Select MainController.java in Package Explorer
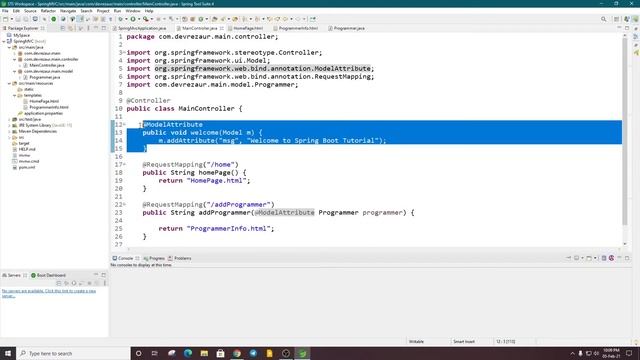The width and height of the screenshot is (640, 360). tap(47, 65)
